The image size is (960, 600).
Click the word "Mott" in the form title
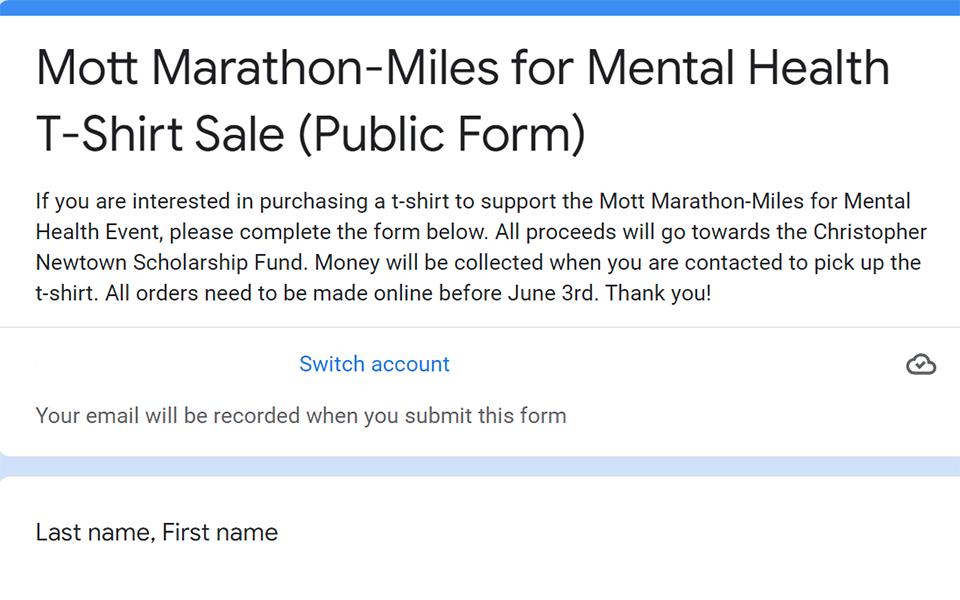pyautogui.click(x=87, y=68)
